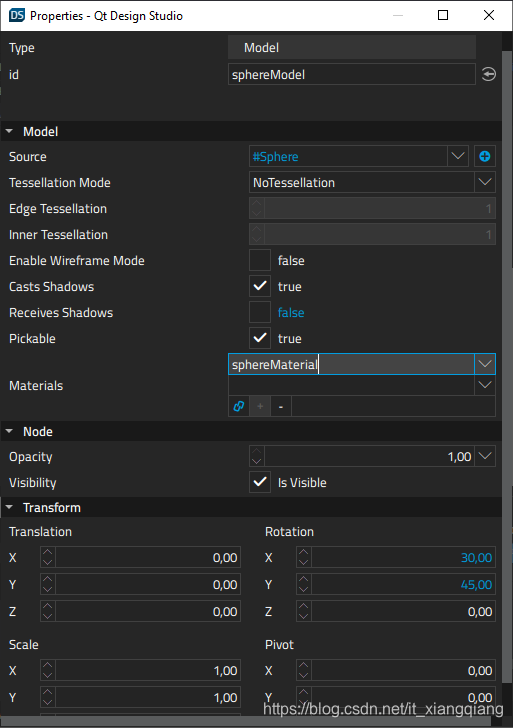This screenshot has width=513, height=728.
Task: Click the Scale Y value field
Action: coord(148,697)
